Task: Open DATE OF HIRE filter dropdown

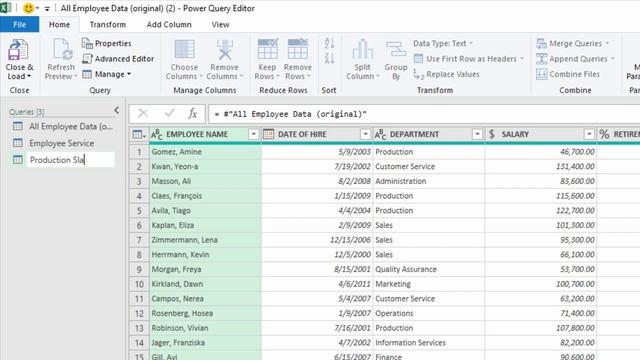Action: coord(365,134)
